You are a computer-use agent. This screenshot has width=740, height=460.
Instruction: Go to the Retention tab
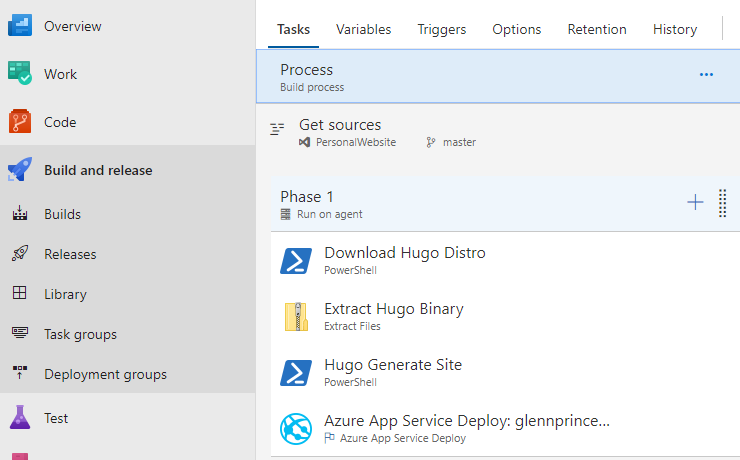[x=597, y=29]
